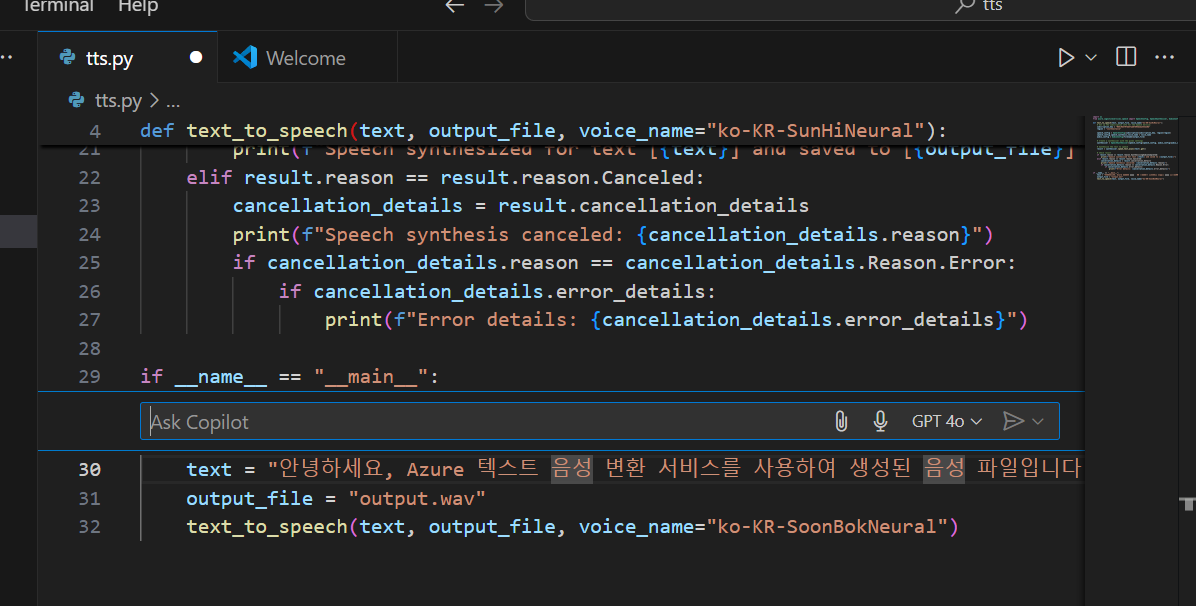
Task: Switch to the Welcome tab
Action: [x=305, y=57]
